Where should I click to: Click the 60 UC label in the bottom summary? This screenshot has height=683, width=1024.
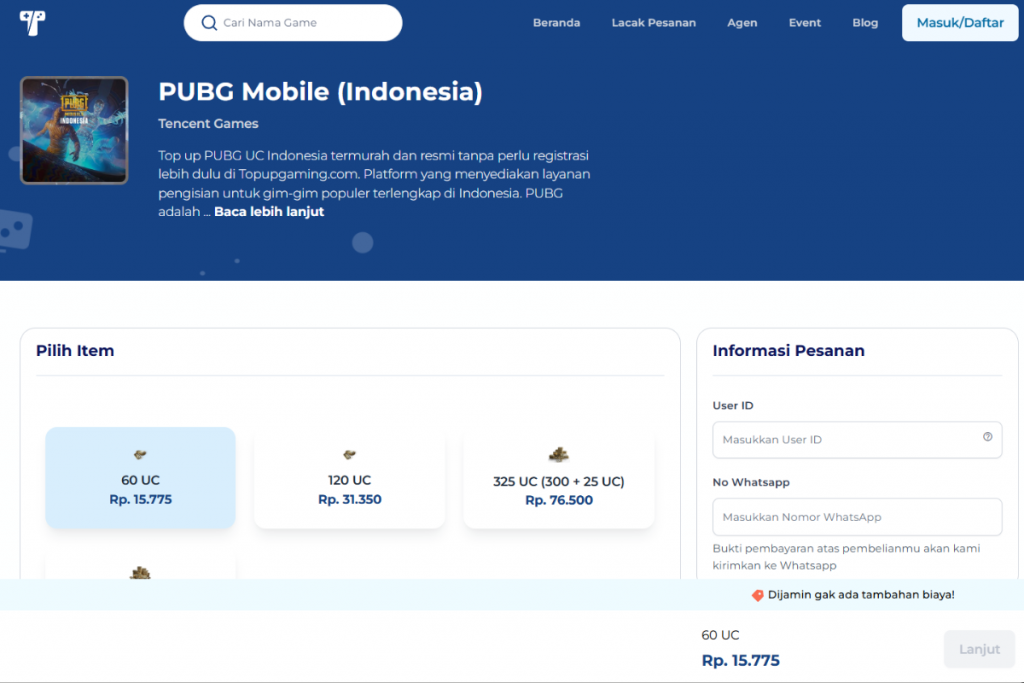720,635
